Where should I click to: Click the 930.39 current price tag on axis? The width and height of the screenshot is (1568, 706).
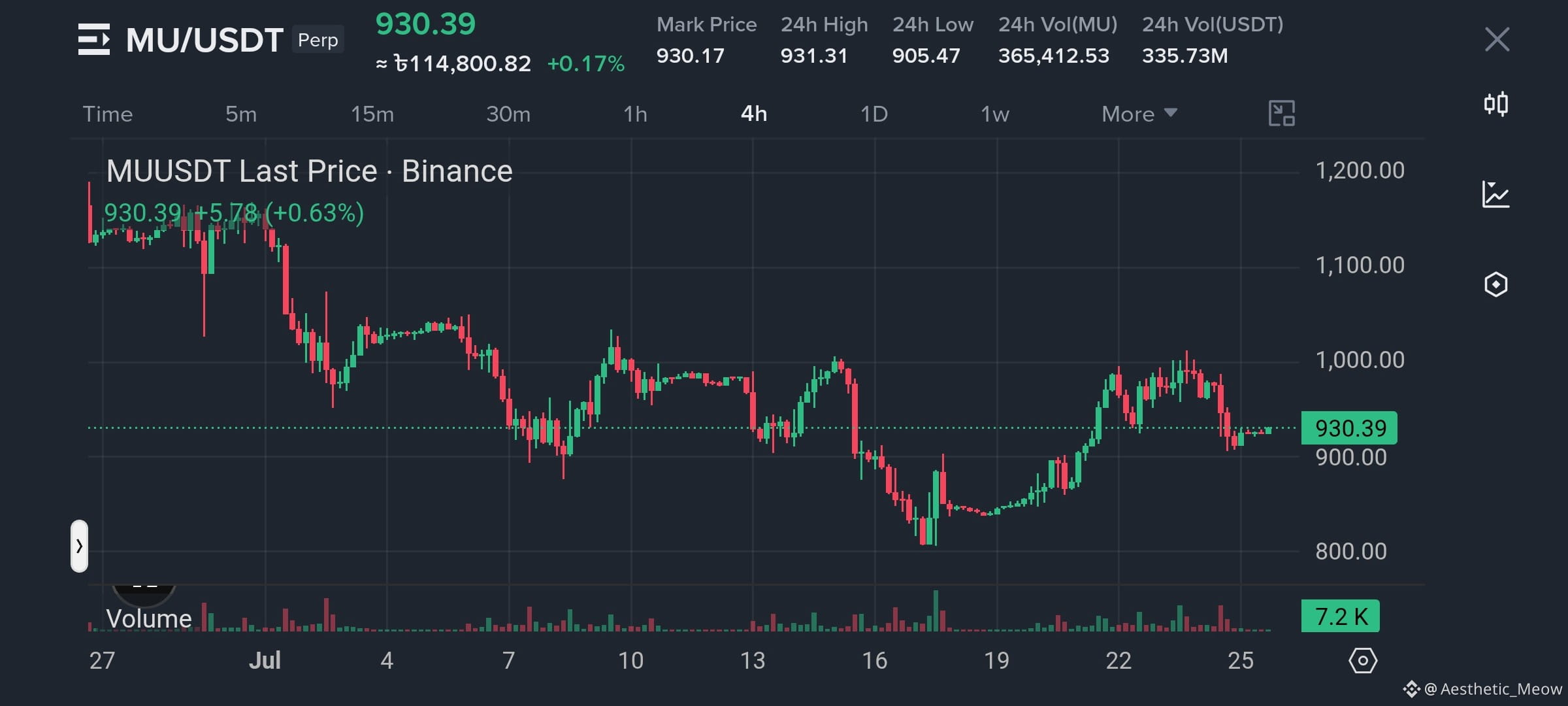click(1349, 428)
